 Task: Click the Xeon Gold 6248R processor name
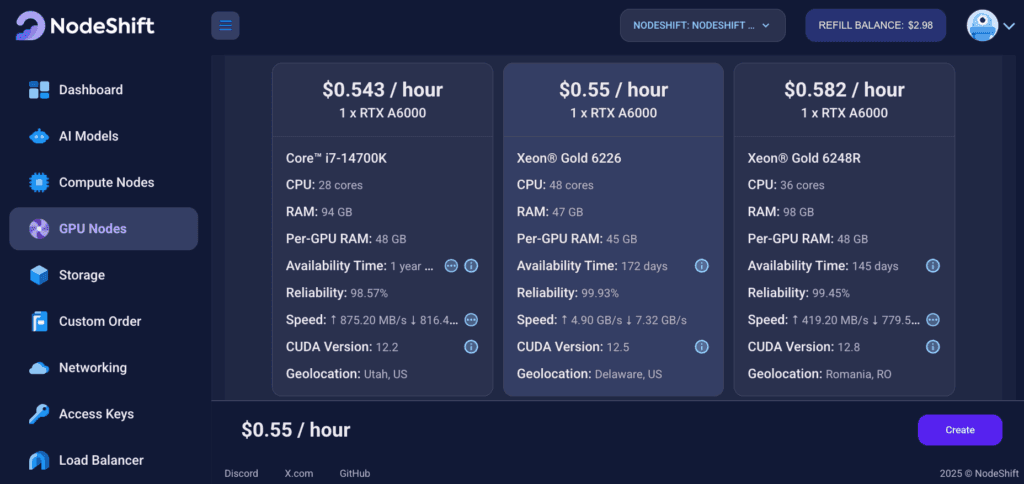[x=804, y=158]
